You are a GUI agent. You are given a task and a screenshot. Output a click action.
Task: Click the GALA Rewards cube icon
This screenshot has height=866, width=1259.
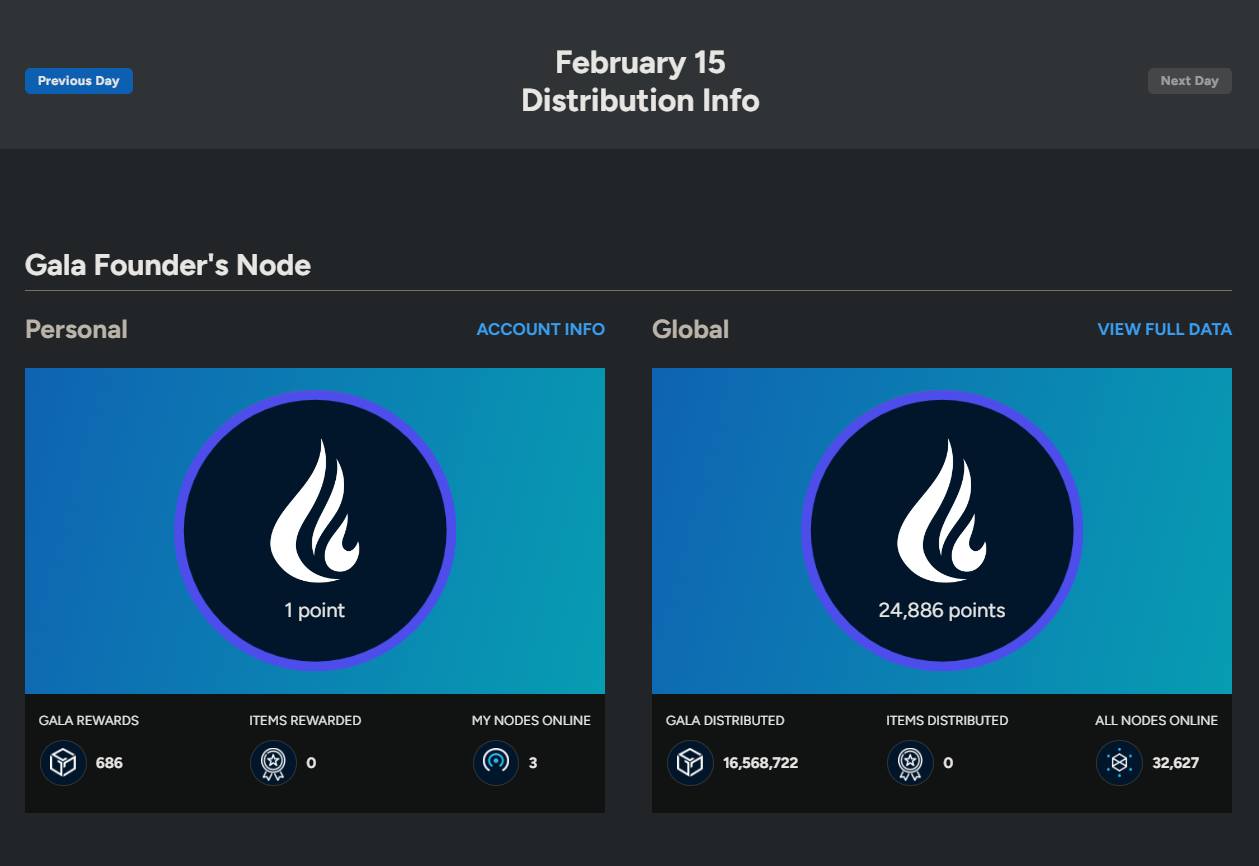click(x=64, y=763)
